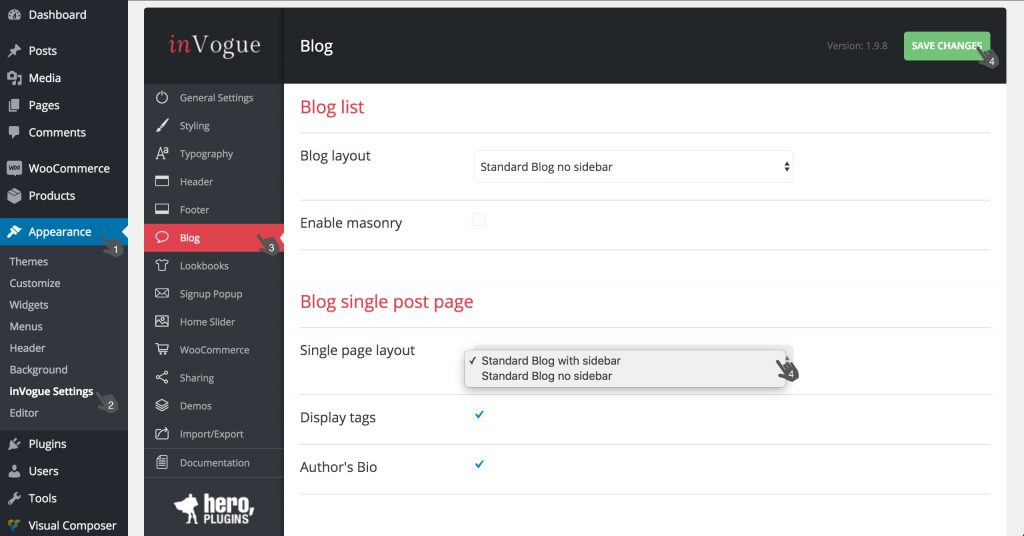1024x536 pixels.
Task: Click the Products box icon
Action: pos(14,195)
